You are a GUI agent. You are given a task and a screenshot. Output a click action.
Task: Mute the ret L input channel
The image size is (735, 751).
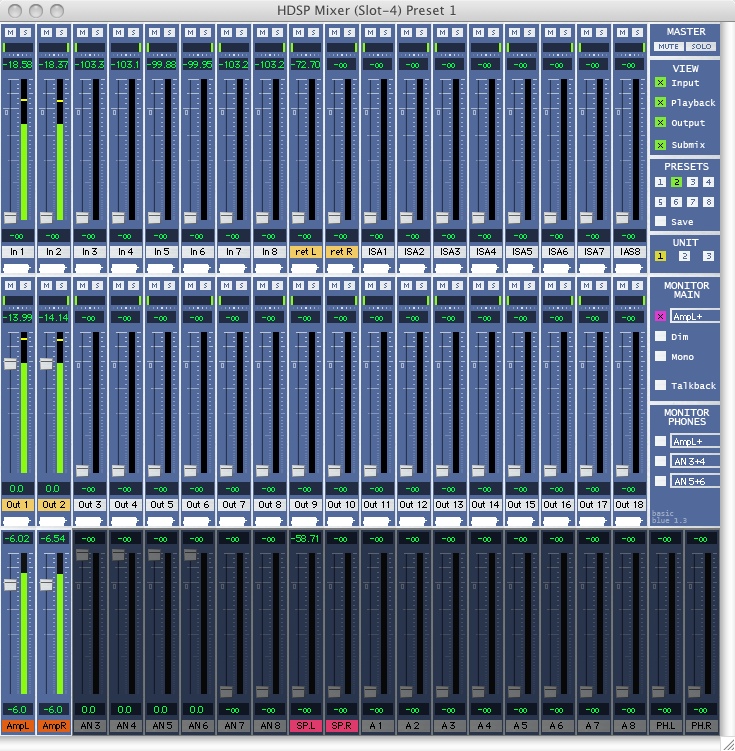(x=298, y=32)
